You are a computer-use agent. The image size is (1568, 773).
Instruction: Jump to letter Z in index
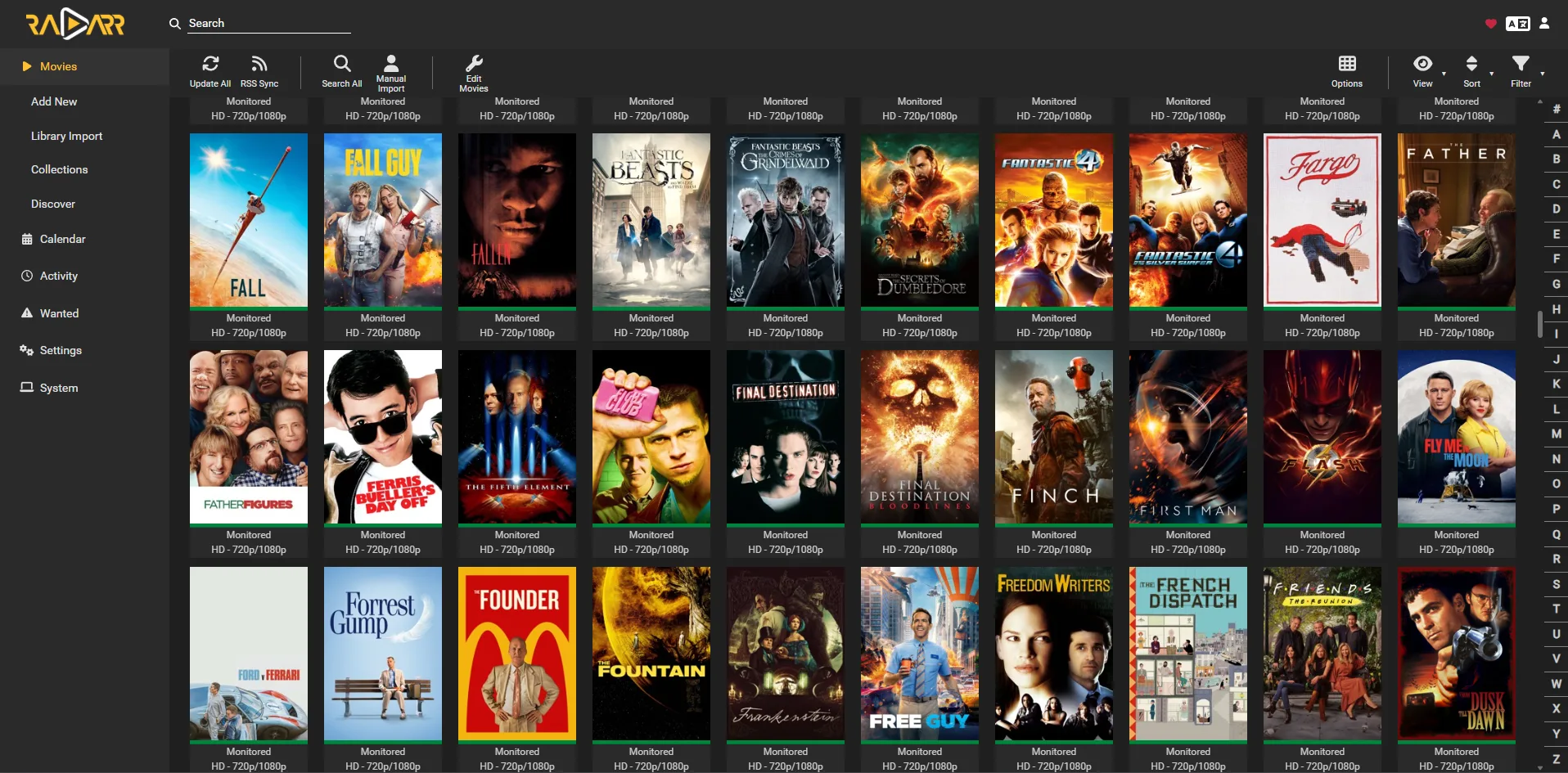click(1556, 759)
